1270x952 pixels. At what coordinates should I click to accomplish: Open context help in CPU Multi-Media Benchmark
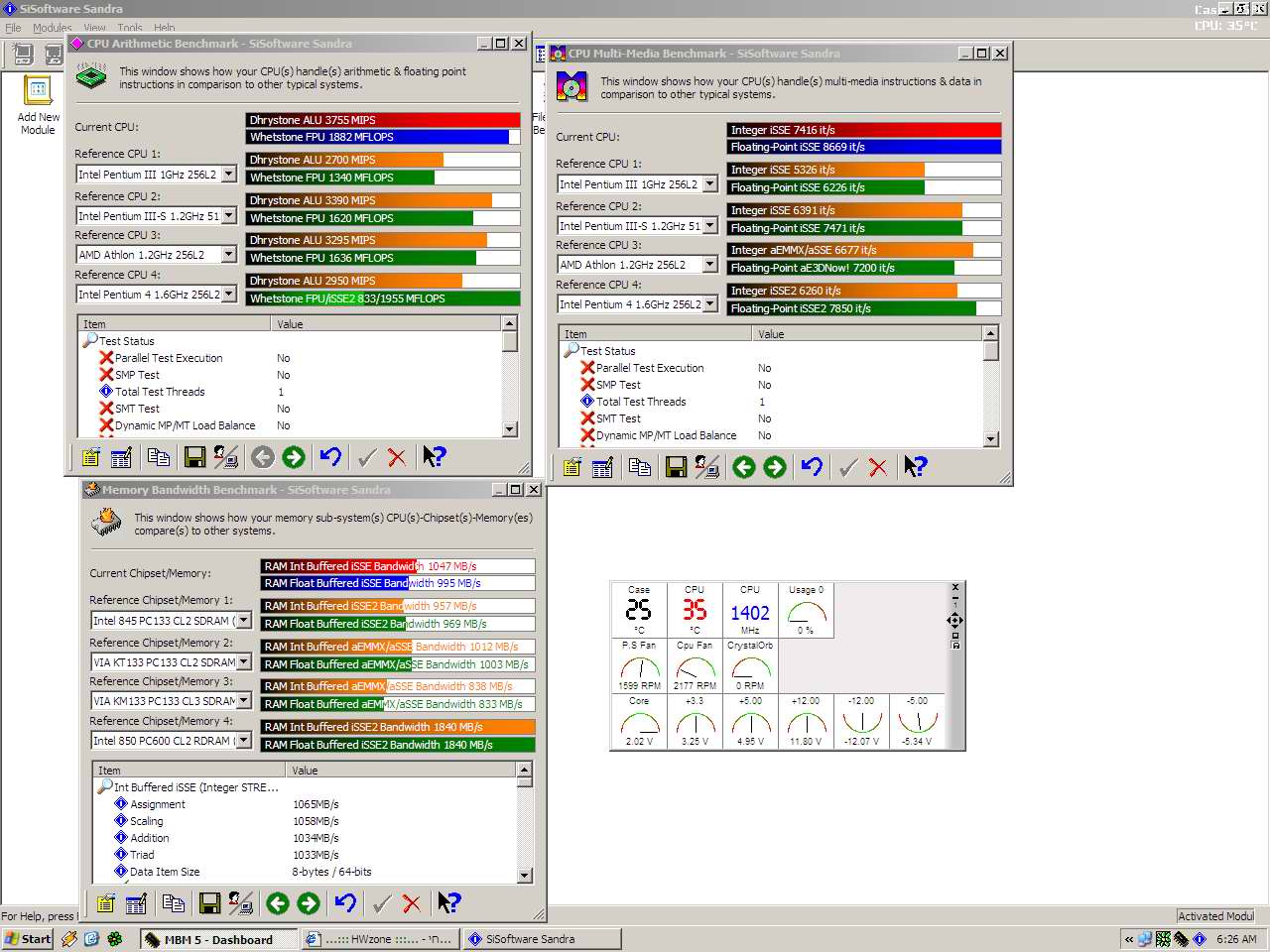pos(916,467)
